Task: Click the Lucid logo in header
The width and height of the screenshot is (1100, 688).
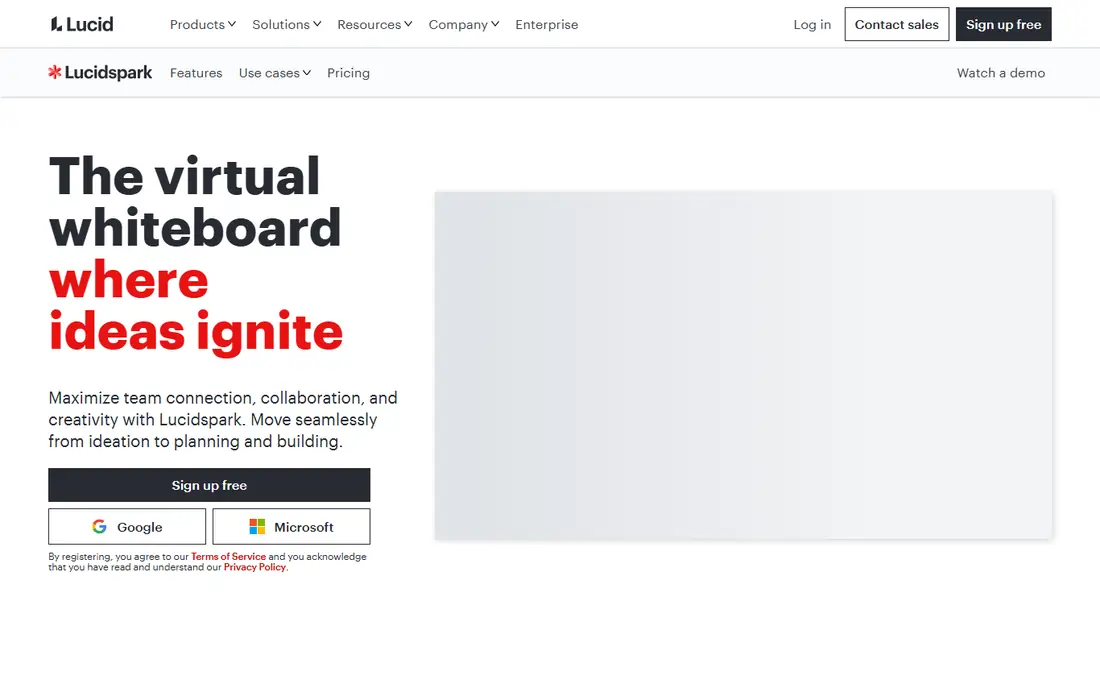Action: pyautogui.click(x=82, y=25)
